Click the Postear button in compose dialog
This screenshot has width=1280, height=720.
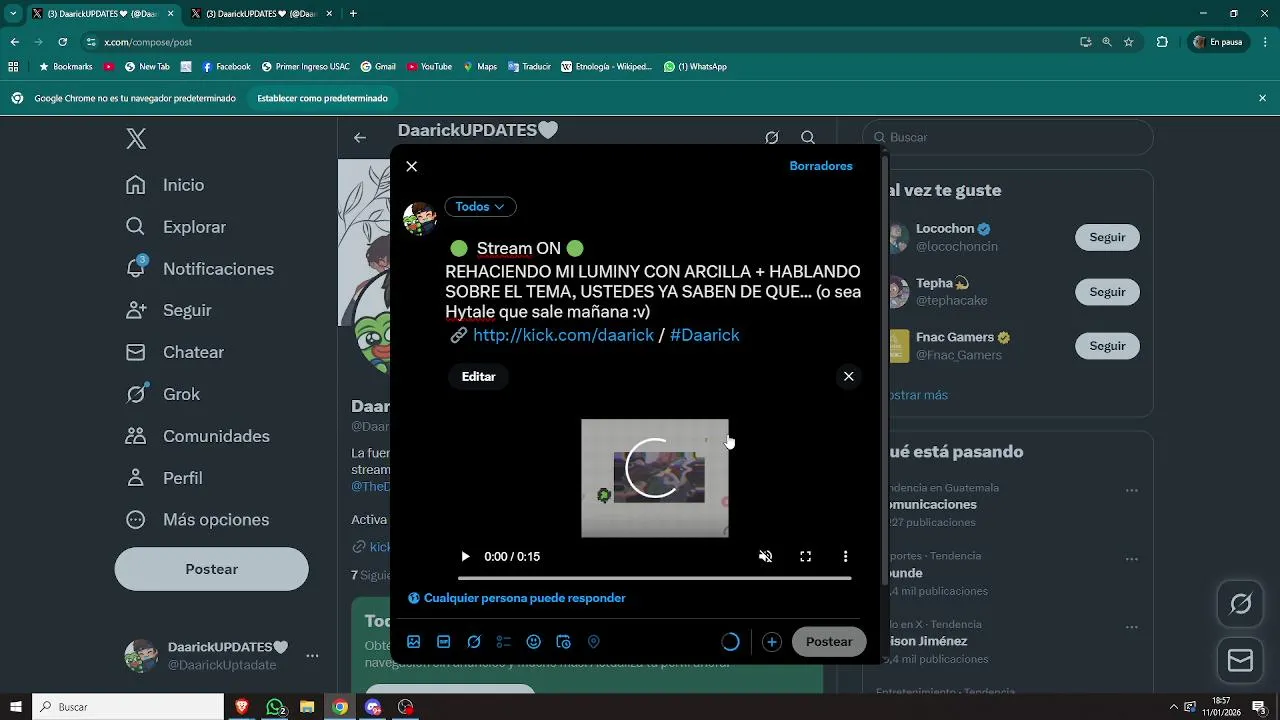click(x=829, y=642)
